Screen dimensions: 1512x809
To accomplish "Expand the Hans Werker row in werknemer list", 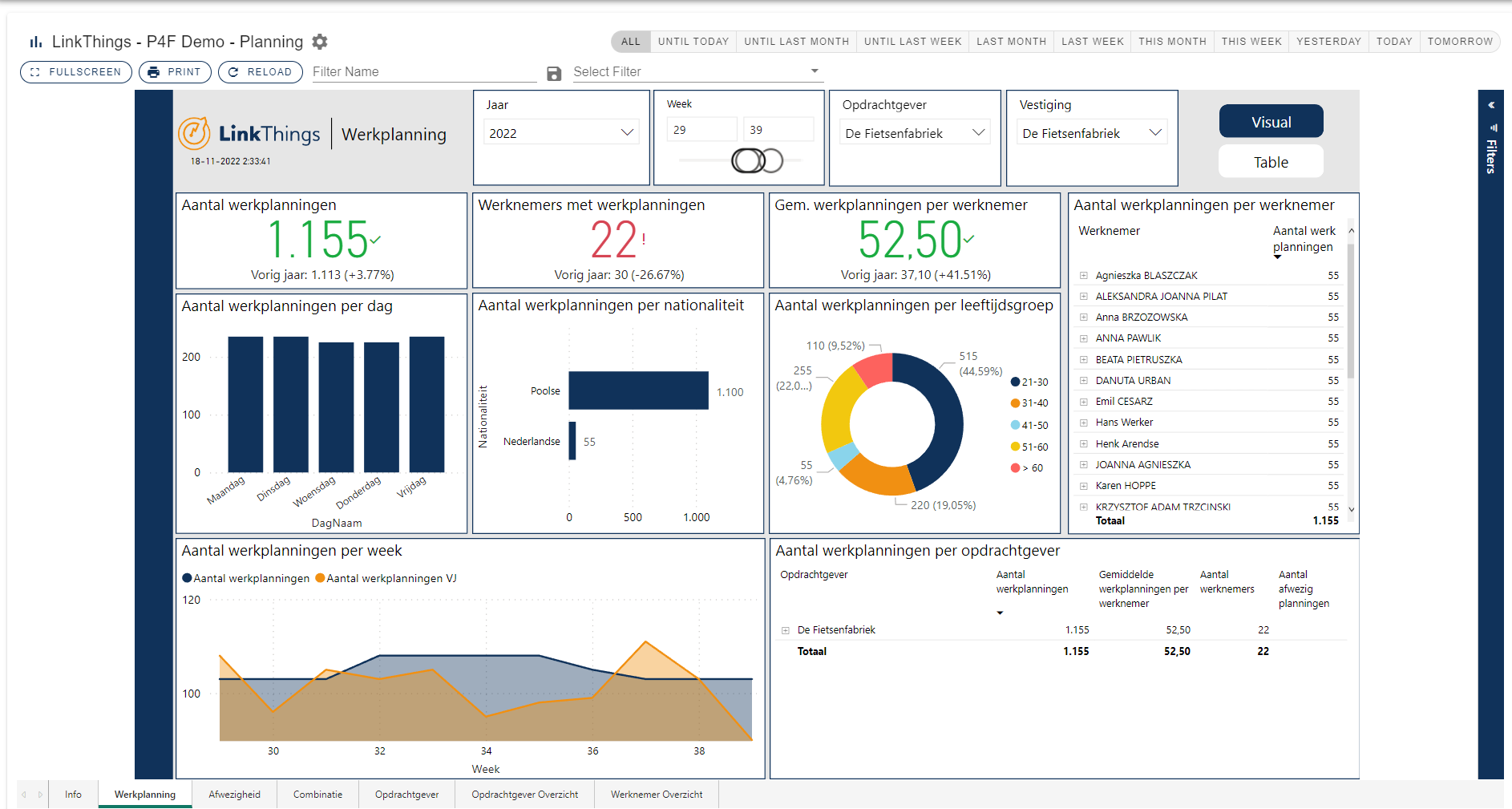I will [x=1084, y=422].
